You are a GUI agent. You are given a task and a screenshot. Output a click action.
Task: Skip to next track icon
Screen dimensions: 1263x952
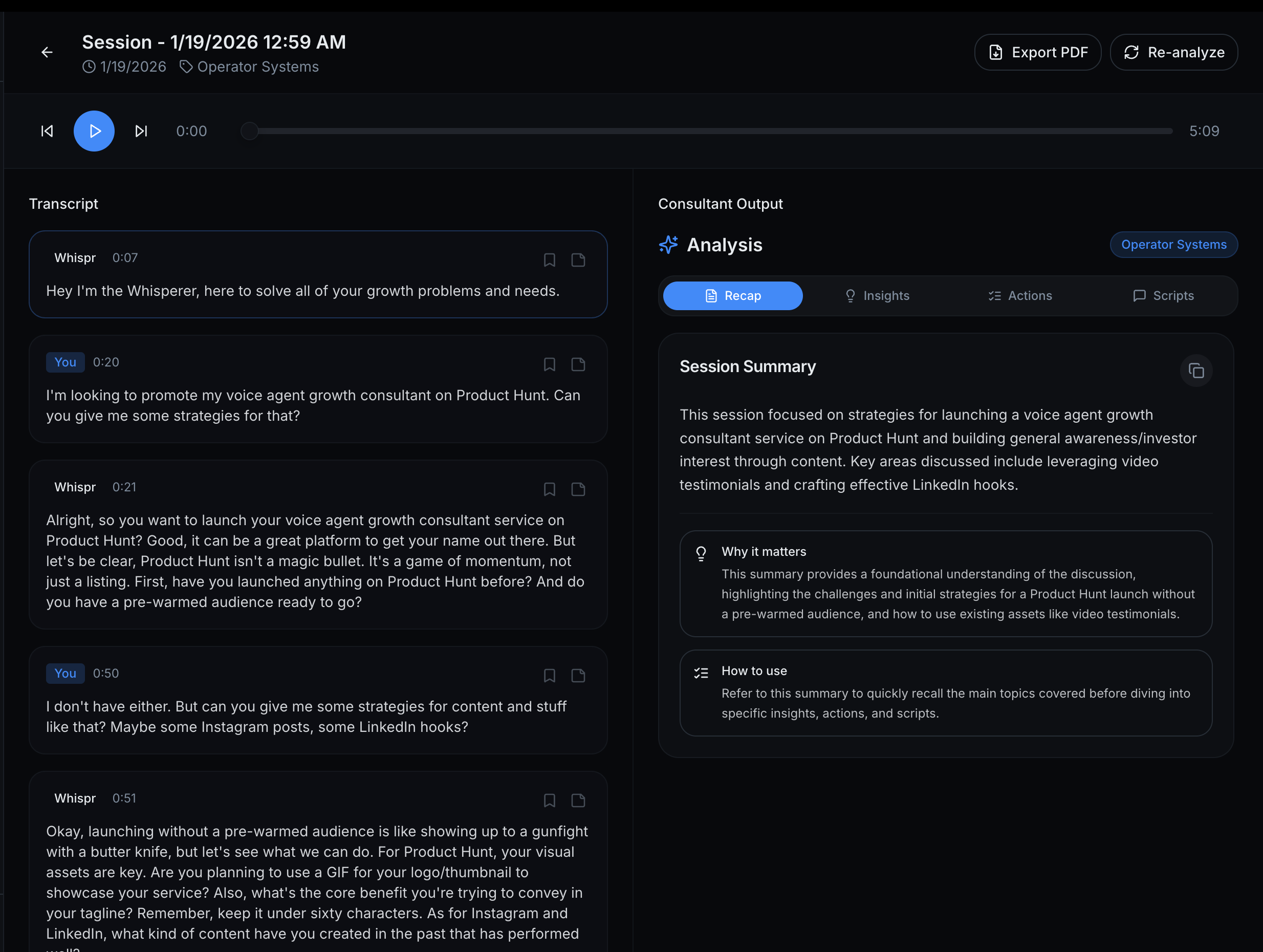[141, 132]
